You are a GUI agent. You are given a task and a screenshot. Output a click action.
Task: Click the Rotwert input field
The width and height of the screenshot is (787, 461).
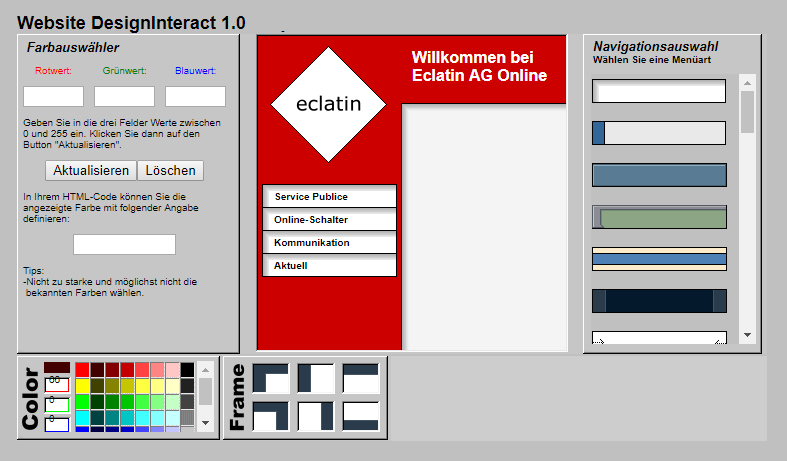53,97
